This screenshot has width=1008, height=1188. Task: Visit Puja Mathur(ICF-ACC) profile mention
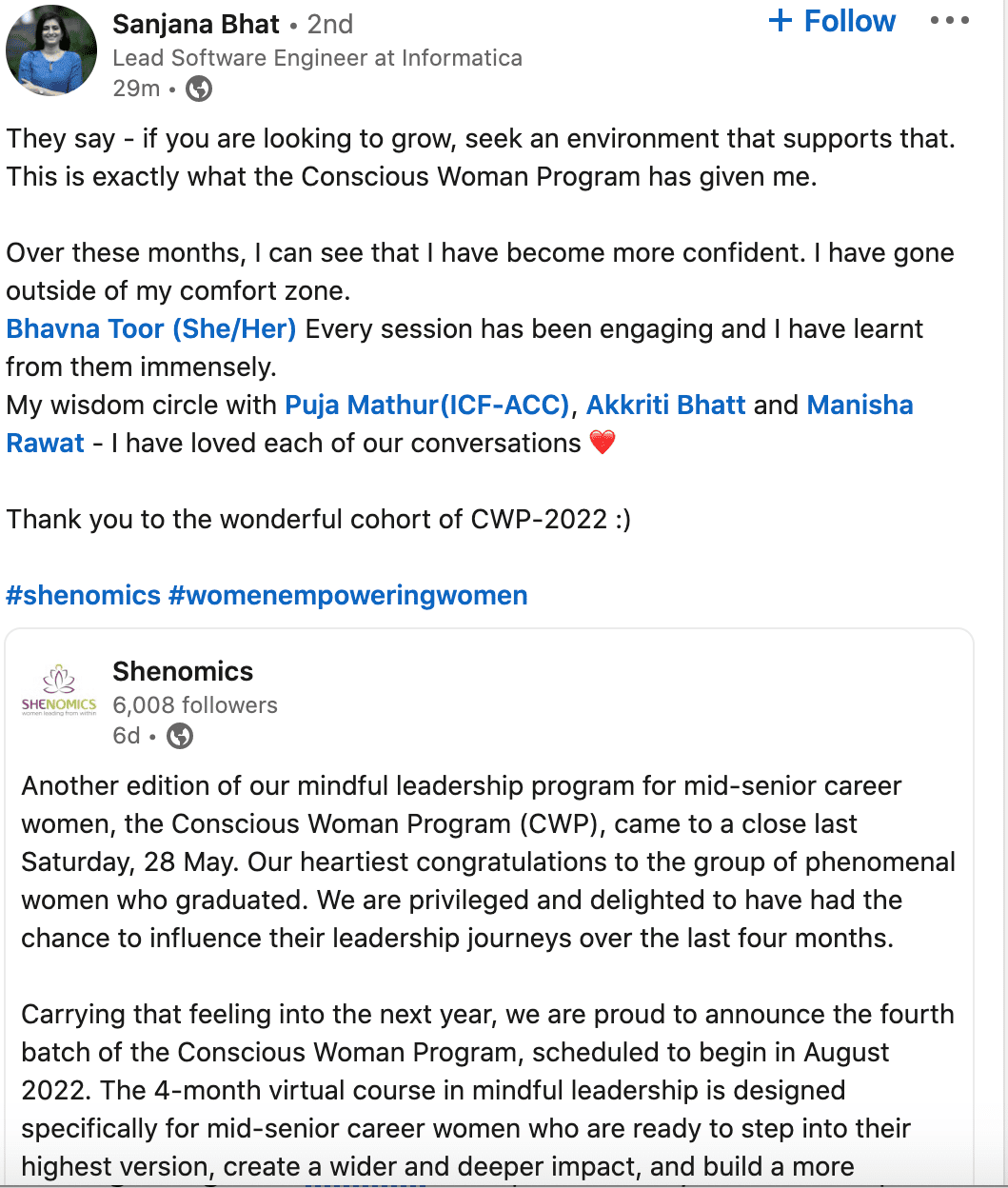[x=426, y=406]
